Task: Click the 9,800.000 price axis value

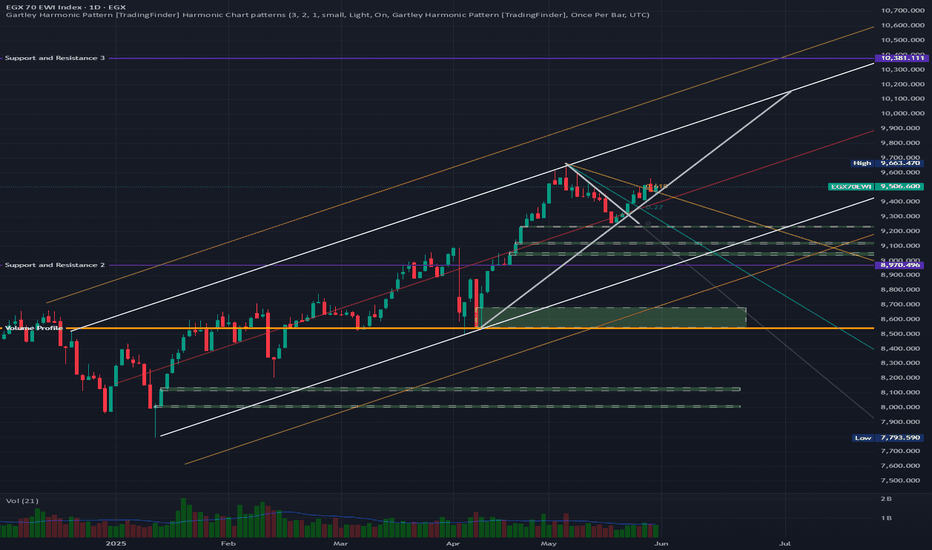Action: (902, 143)
